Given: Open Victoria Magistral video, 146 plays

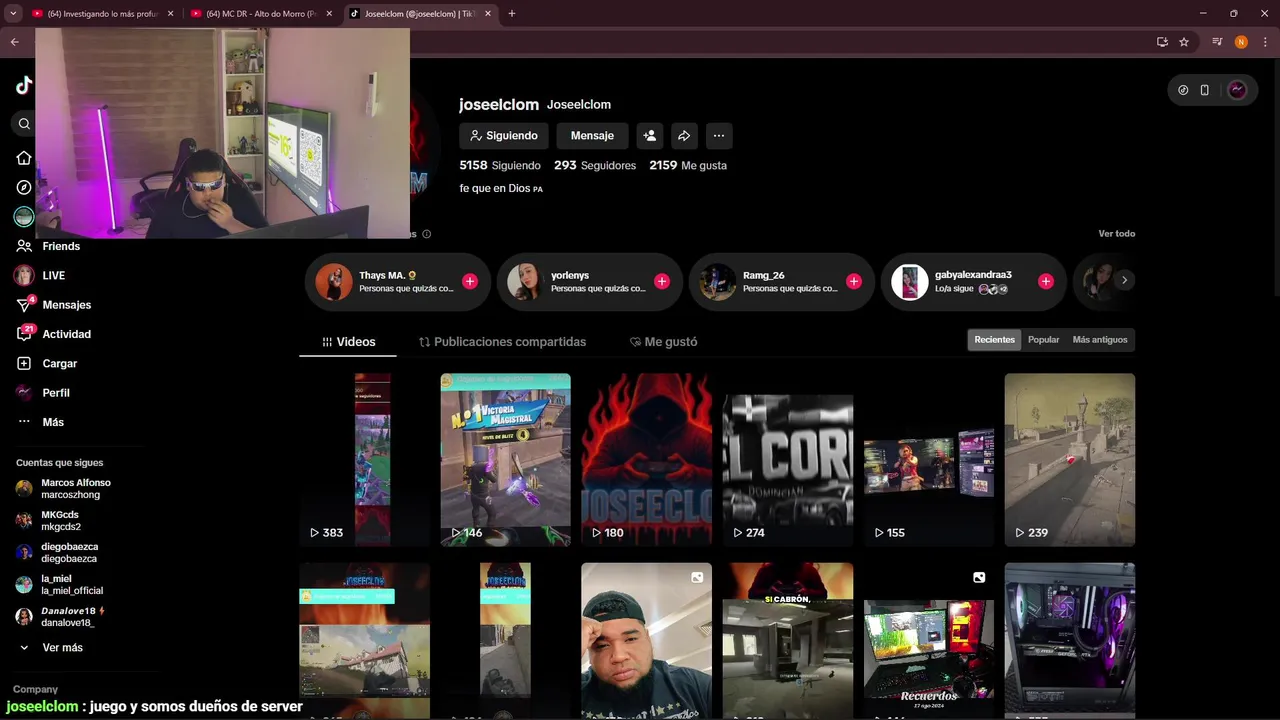Looking at the screenshot, I should pos(506,460).
